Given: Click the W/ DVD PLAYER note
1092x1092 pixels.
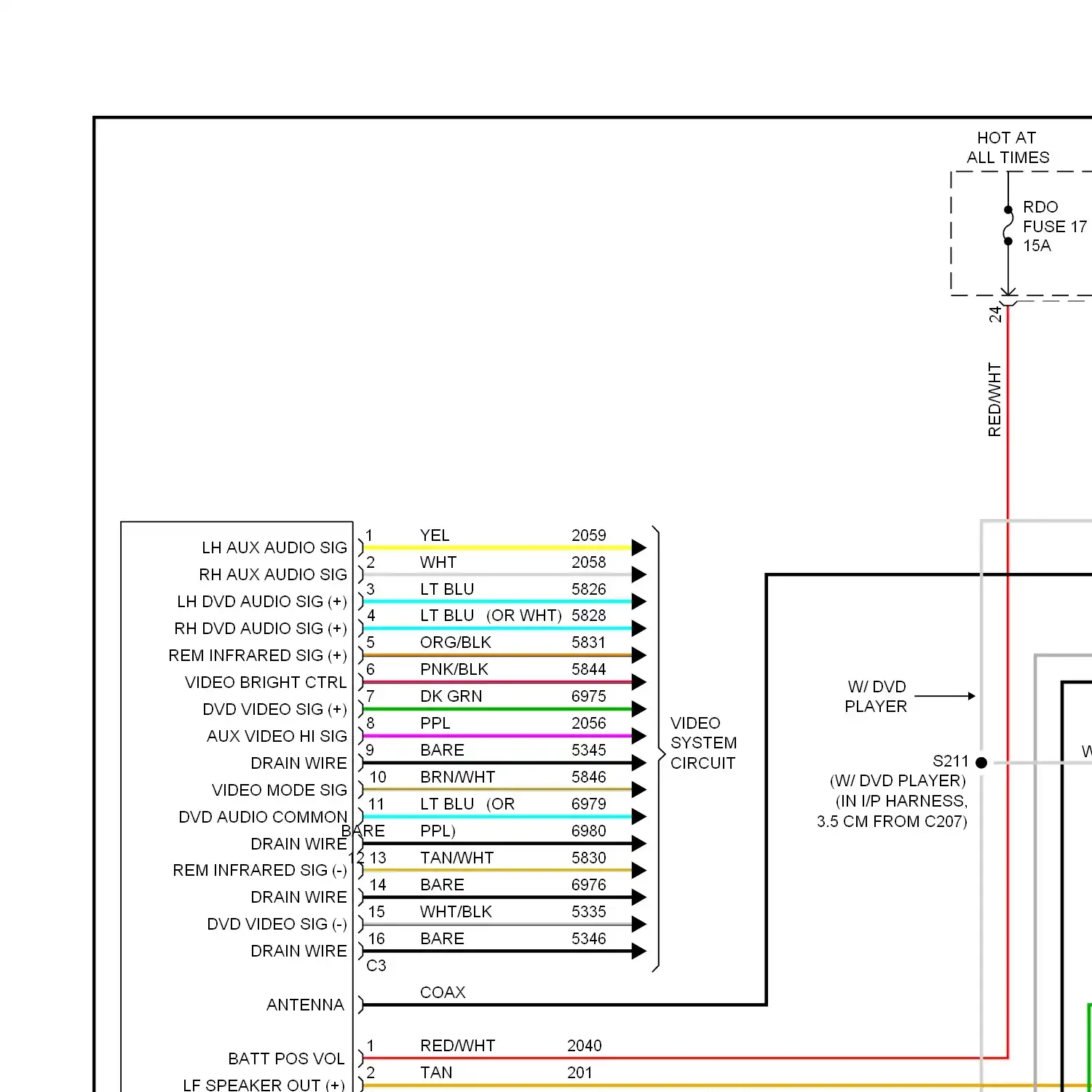Looking at the screenshot, I should [876, 697].
